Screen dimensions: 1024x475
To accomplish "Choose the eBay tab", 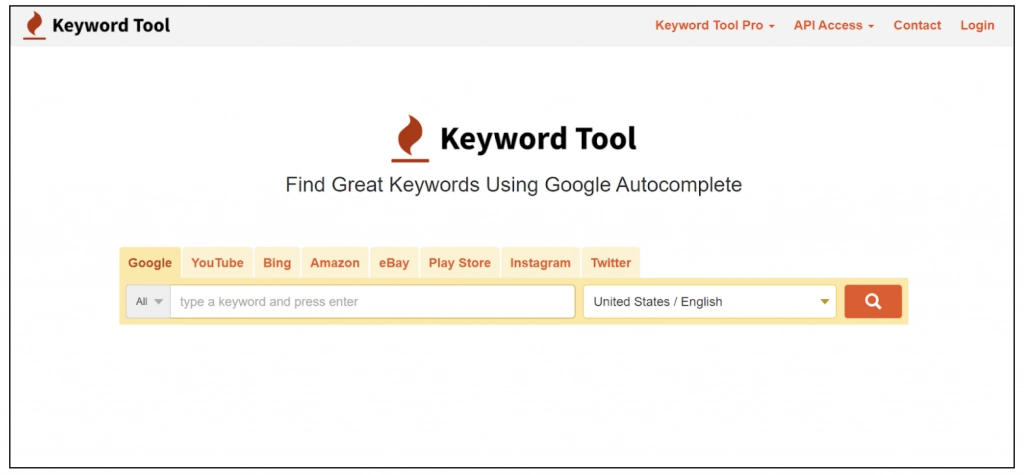I will pos(394,263).
